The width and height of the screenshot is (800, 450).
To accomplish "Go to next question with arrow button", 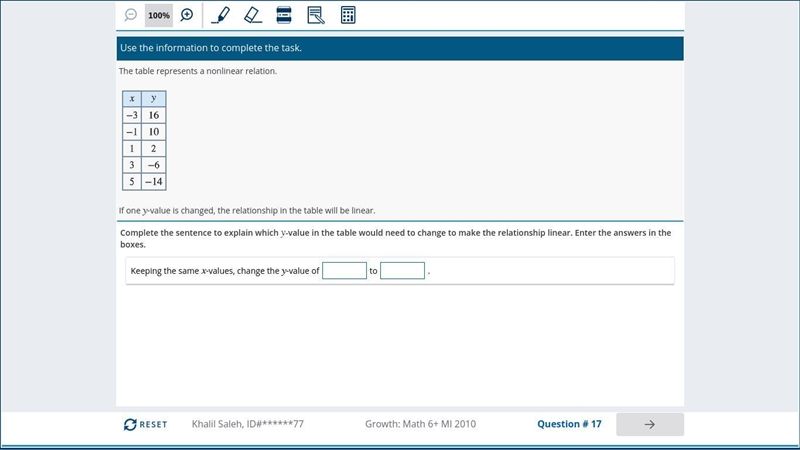I will tap(649, 424).
